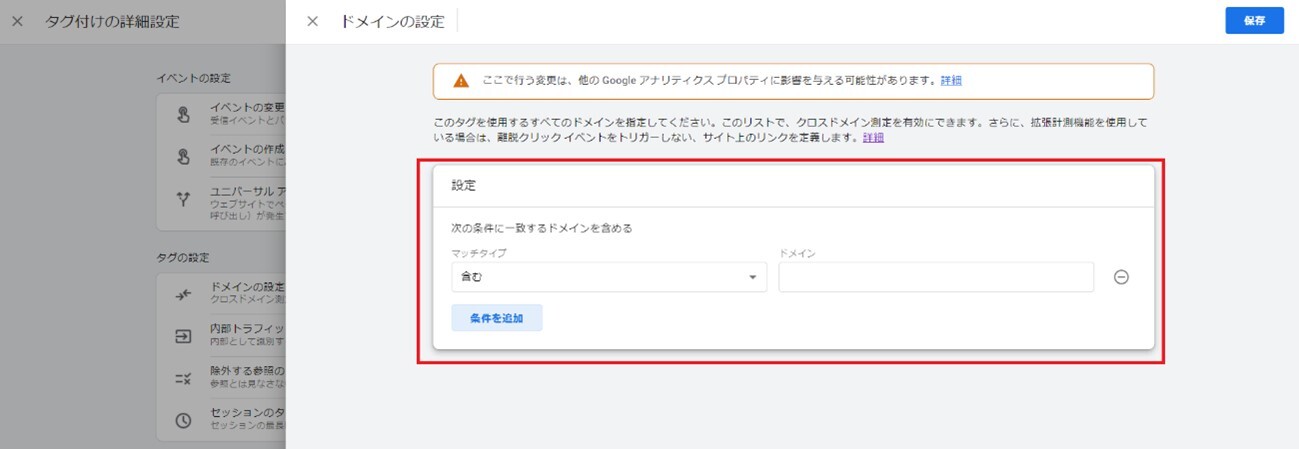Expand the マッチタイプ dropdown showing 含む
Viewport: 1299px width, 449px height.
tap(609, 277)
